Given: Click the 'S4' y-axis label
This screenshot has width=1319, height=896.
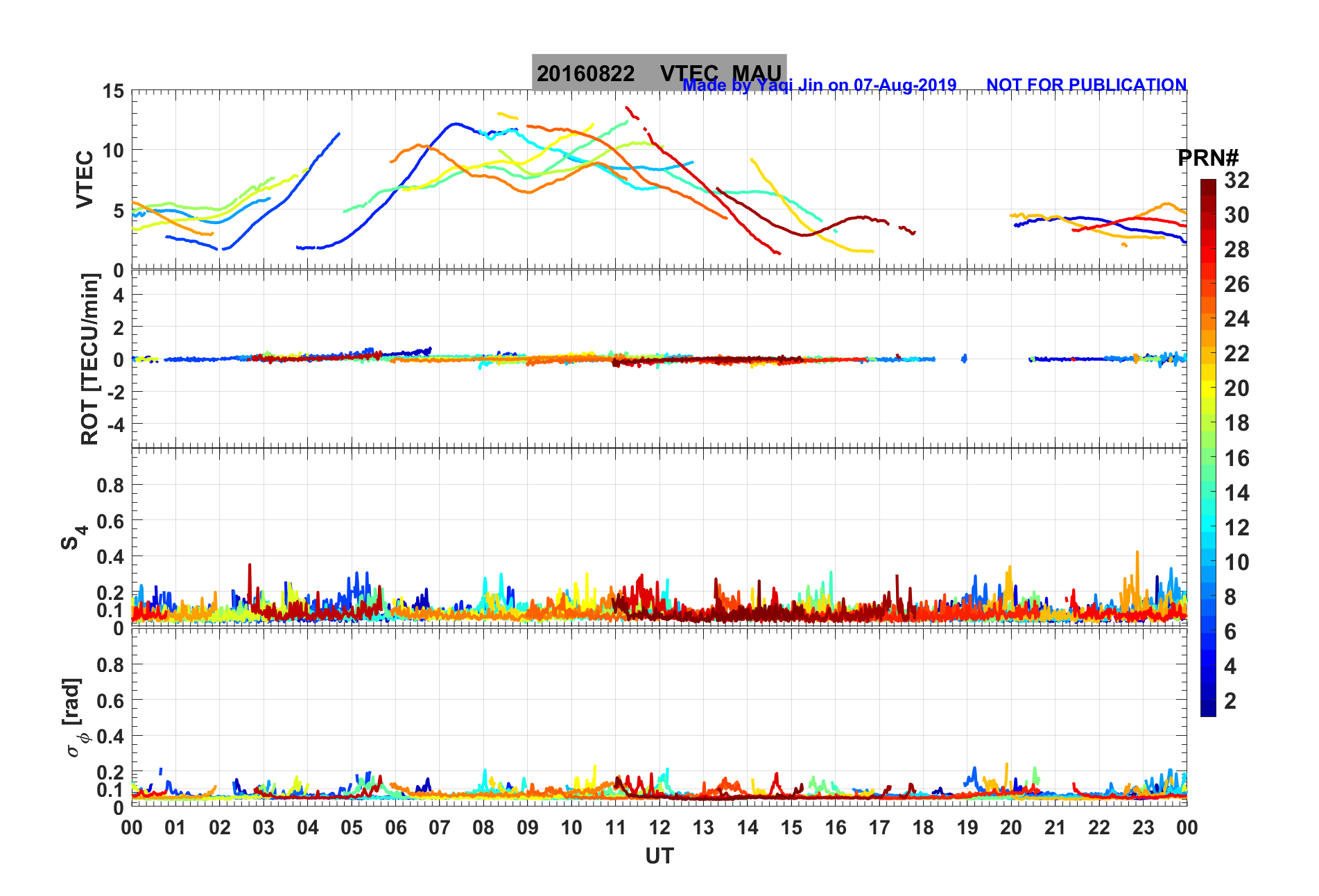Looking at the screenshot, I should tap(74, 537).
